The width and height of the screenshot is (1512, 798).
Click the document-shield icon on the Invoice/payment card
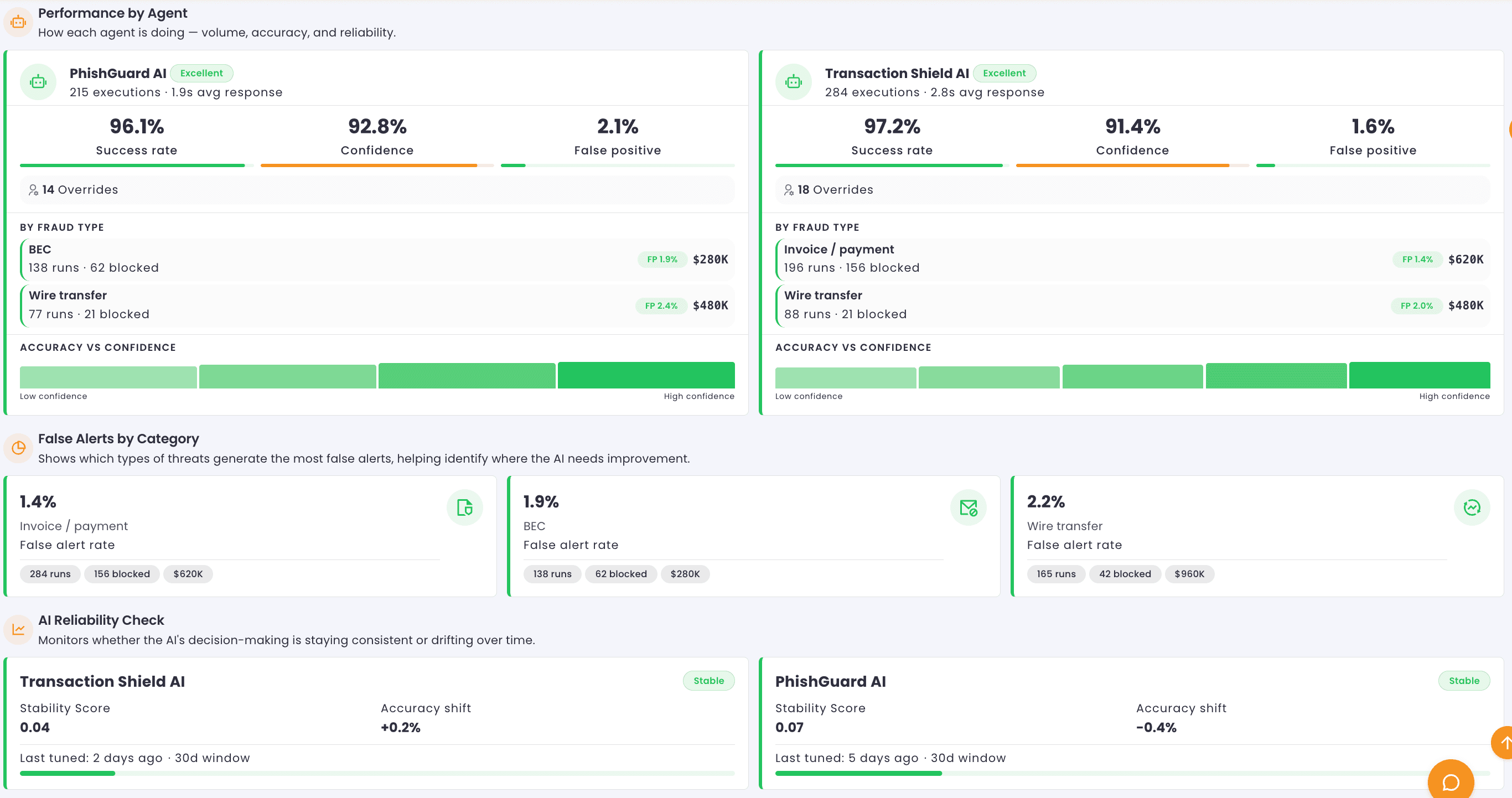pyautogui.click(x=464, y=507)
